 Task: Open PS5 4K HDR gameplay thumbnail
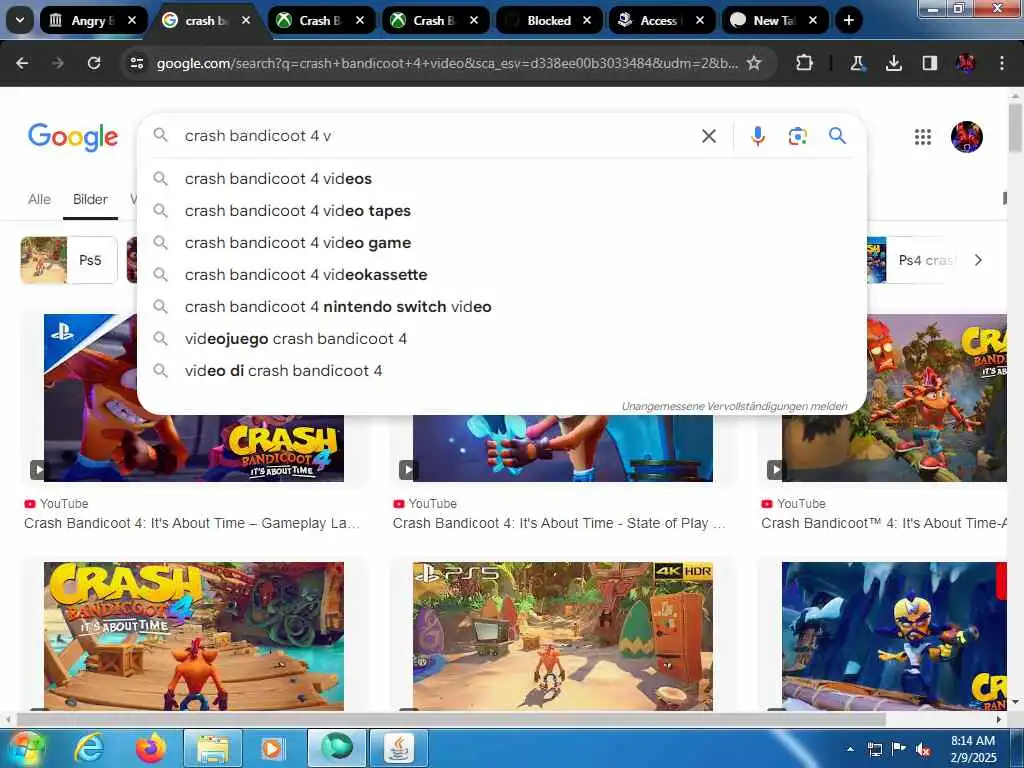pyautogui.click(x=562, y=636)
